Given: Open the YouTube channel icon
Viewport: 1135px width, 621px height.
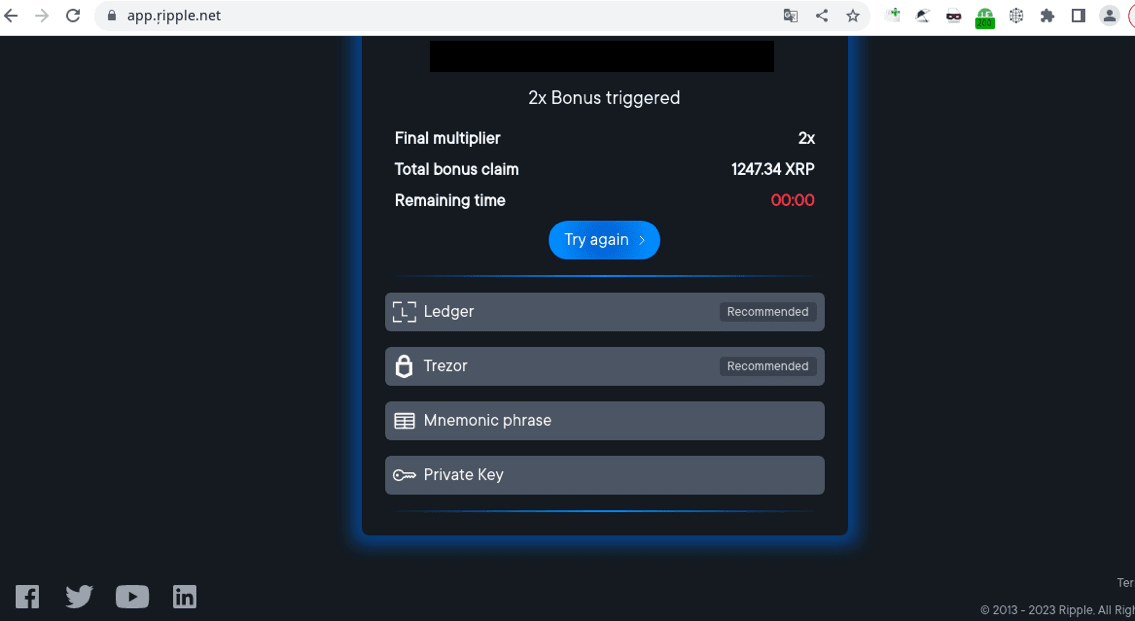Looking at the screenshot, I should (x=132, y=597).
